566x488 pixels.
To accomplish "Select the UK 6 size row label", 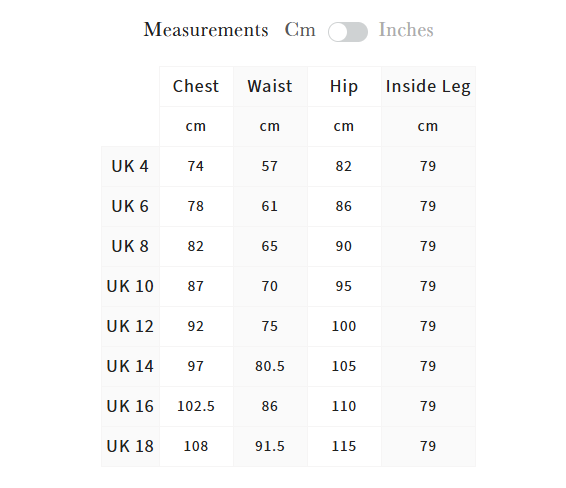I will coord(130,206).
